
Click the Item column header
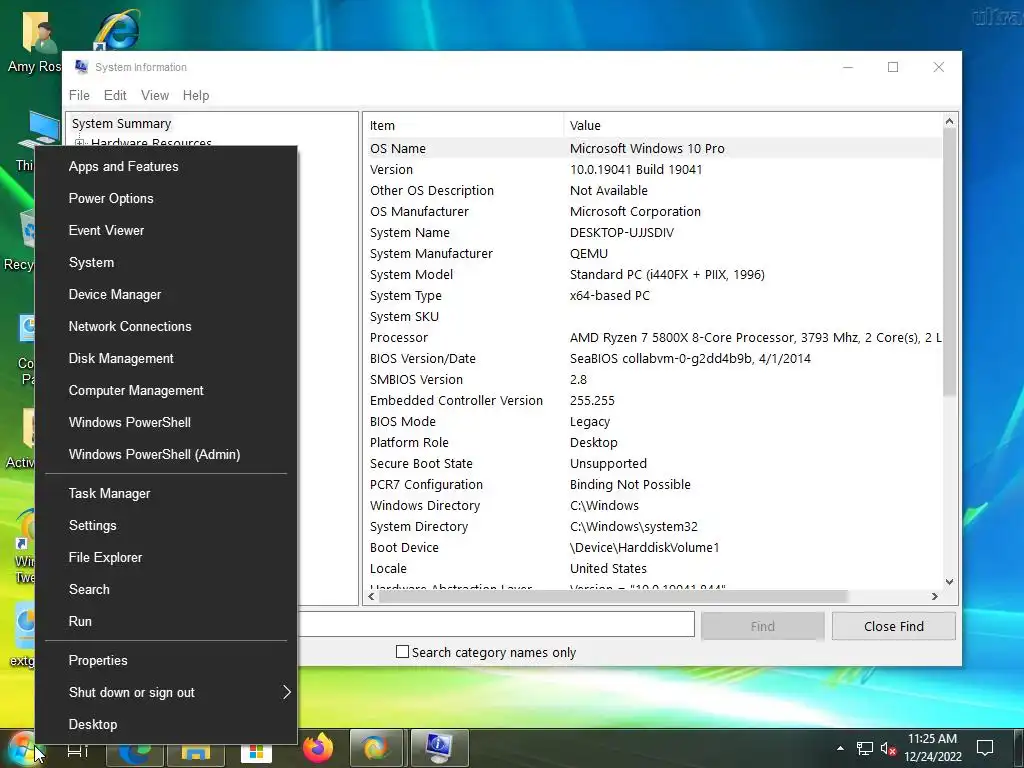(x=463, y=125)
